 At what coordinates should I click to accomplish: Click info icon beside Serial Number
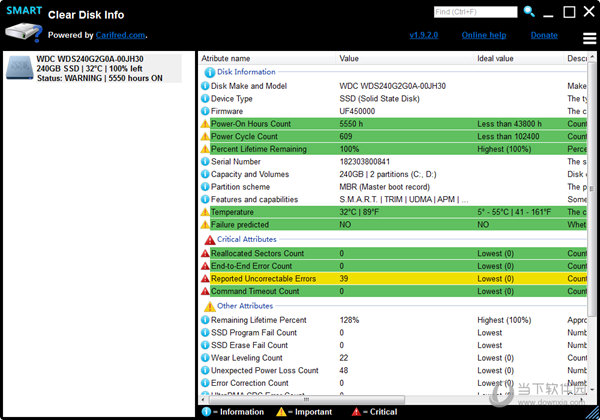coord(205,162)
